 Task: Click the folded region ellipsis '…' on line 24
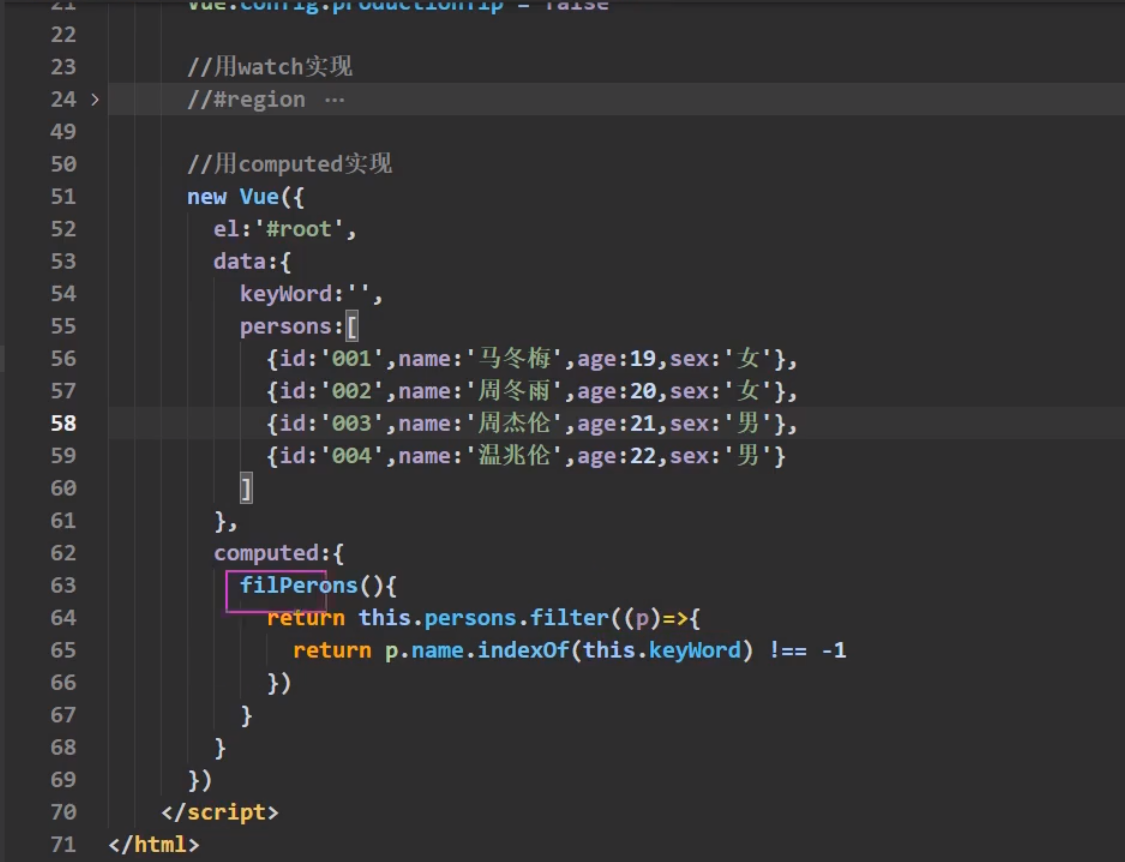334,100
